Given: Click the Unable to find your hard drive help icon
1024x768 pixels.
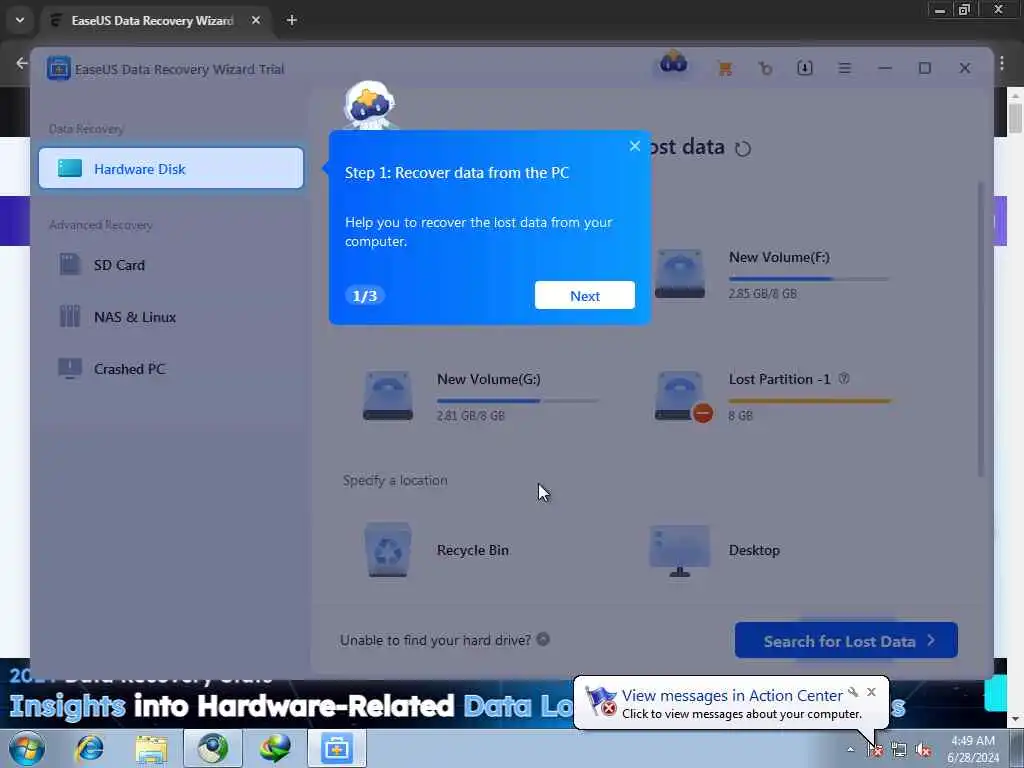Looking at the screenshot, I should (543, 639).
